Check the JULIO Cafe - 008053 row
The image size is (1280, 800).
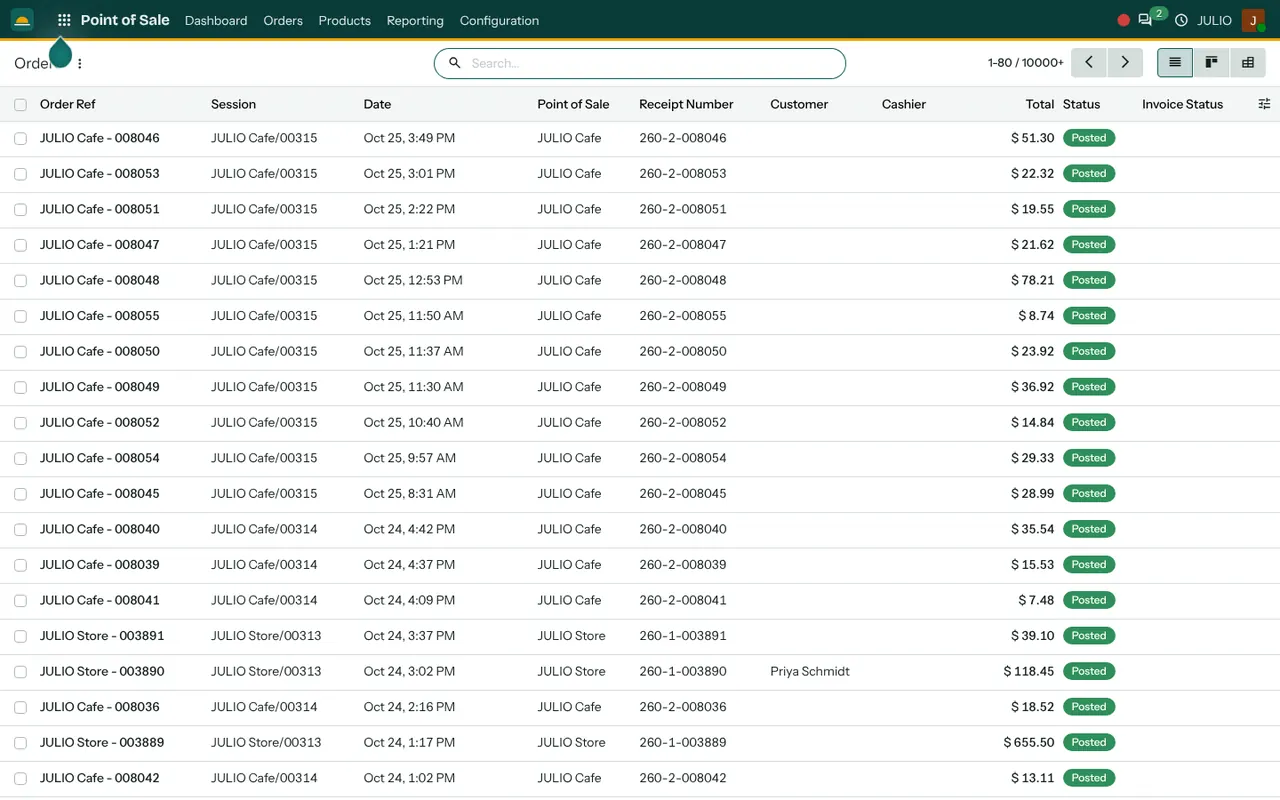20,174
